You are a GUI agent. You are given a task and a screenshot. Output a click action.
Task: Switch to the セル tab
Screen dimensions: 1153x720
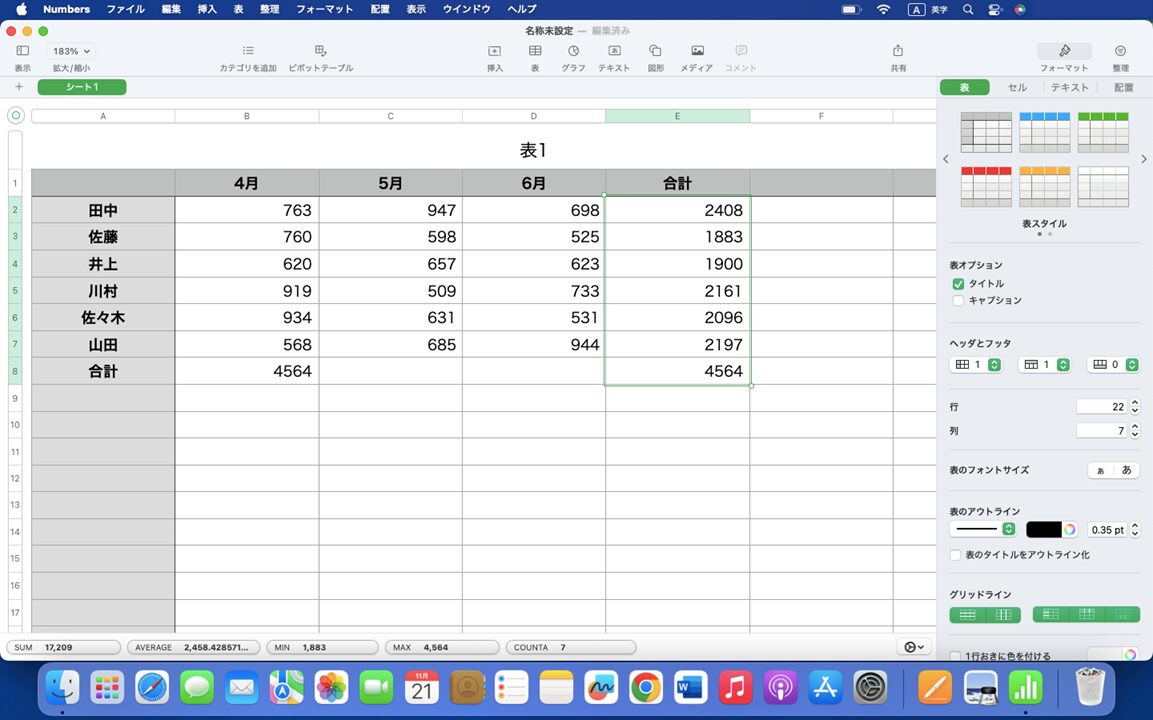1017,87
